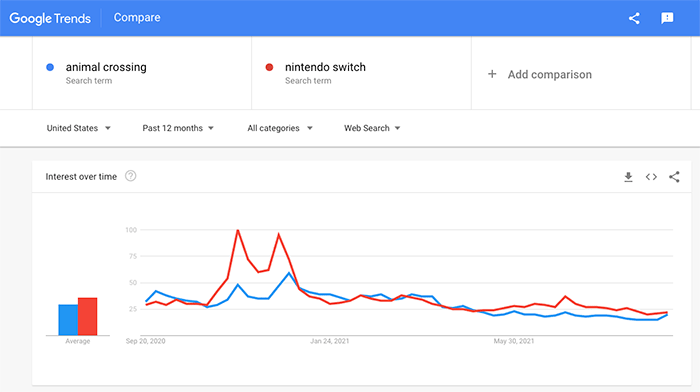Click the red nintendo switch color dot
The image size is (700, 392).
[269, 67]
